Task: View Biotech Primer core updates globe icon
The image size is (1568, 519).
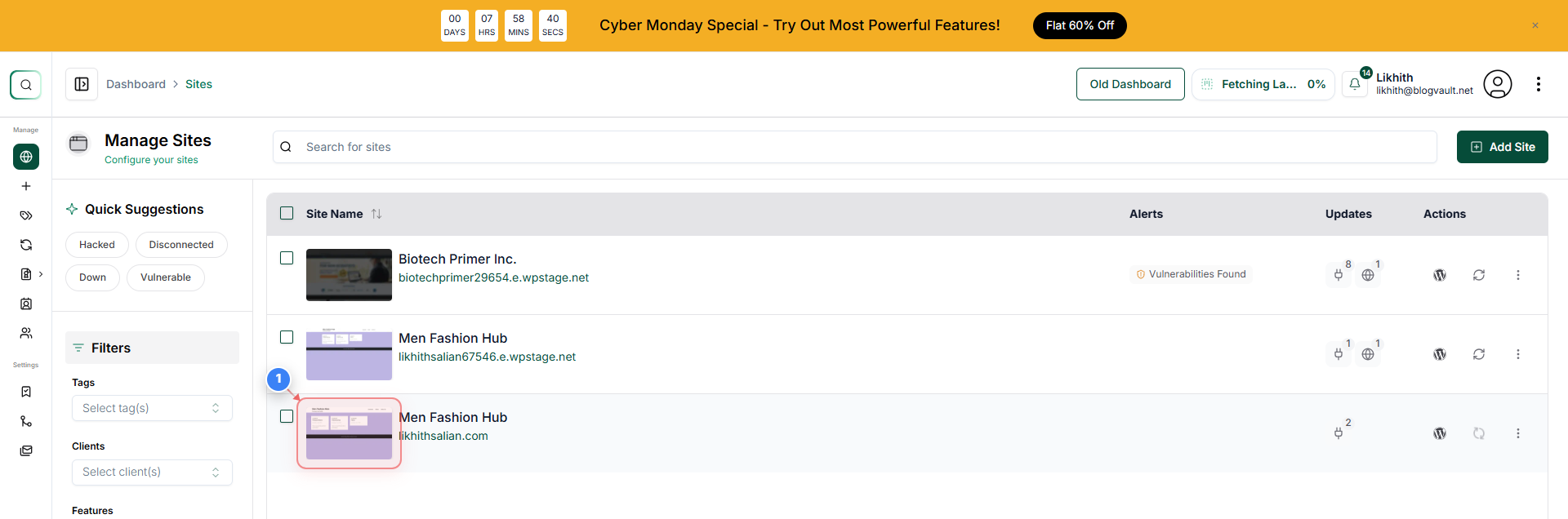Action: click(x=1368, y=275)
